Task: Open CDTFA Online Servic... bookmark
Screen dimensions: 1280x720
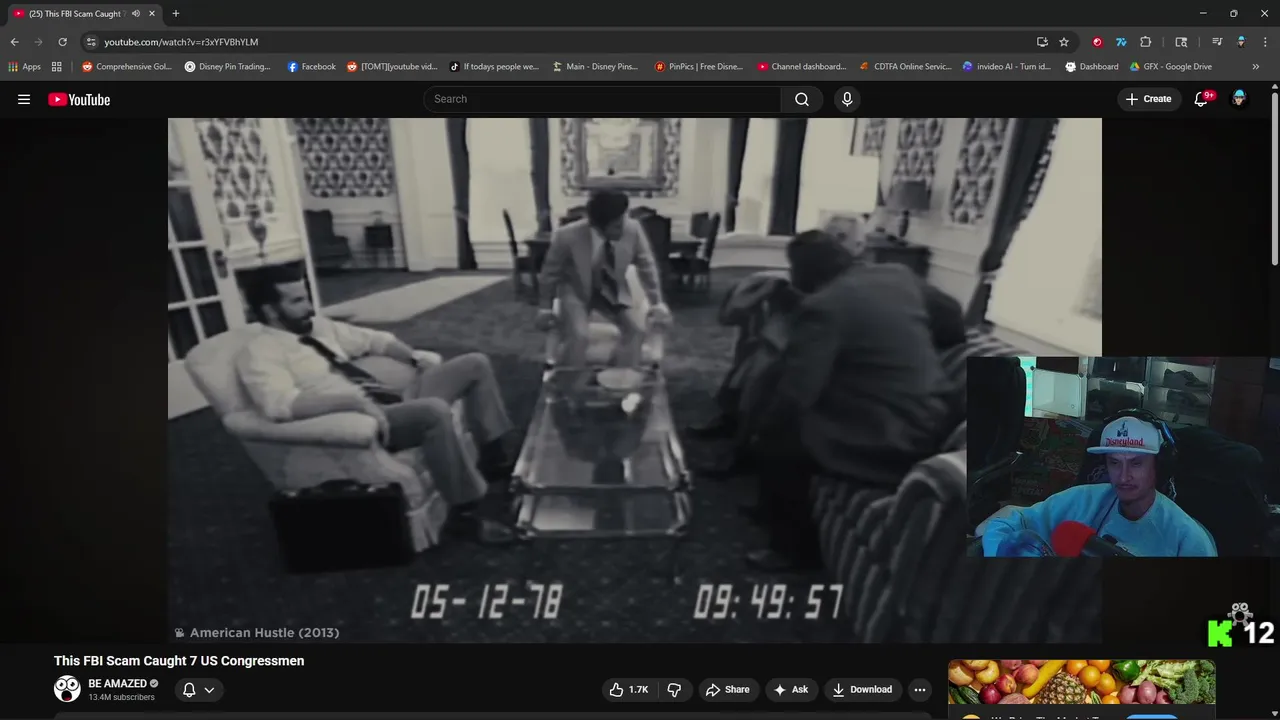Action: 906,67
